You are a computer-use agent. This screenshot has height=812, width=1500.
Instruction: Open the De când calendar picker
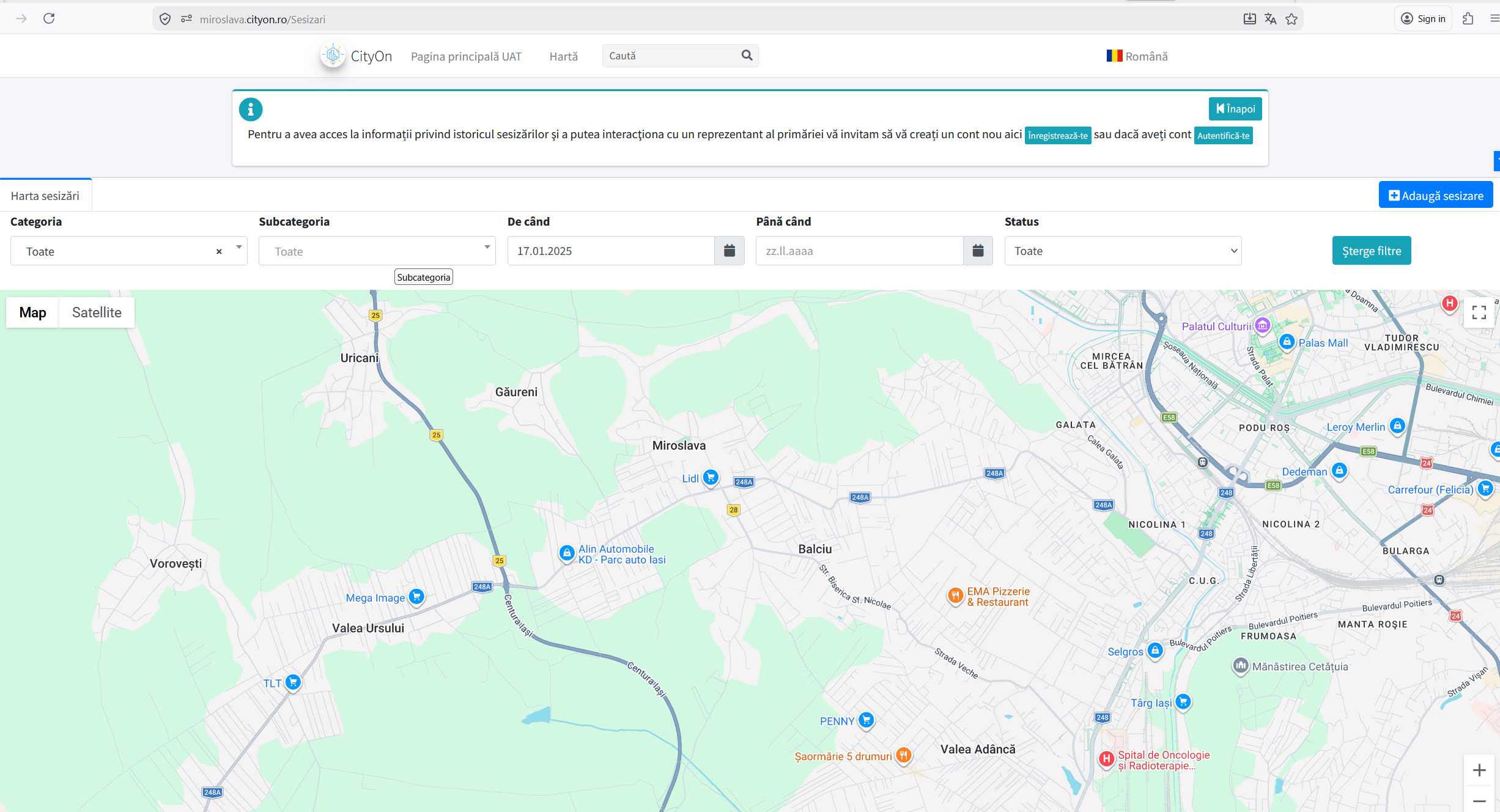click(x=729, y=251)
